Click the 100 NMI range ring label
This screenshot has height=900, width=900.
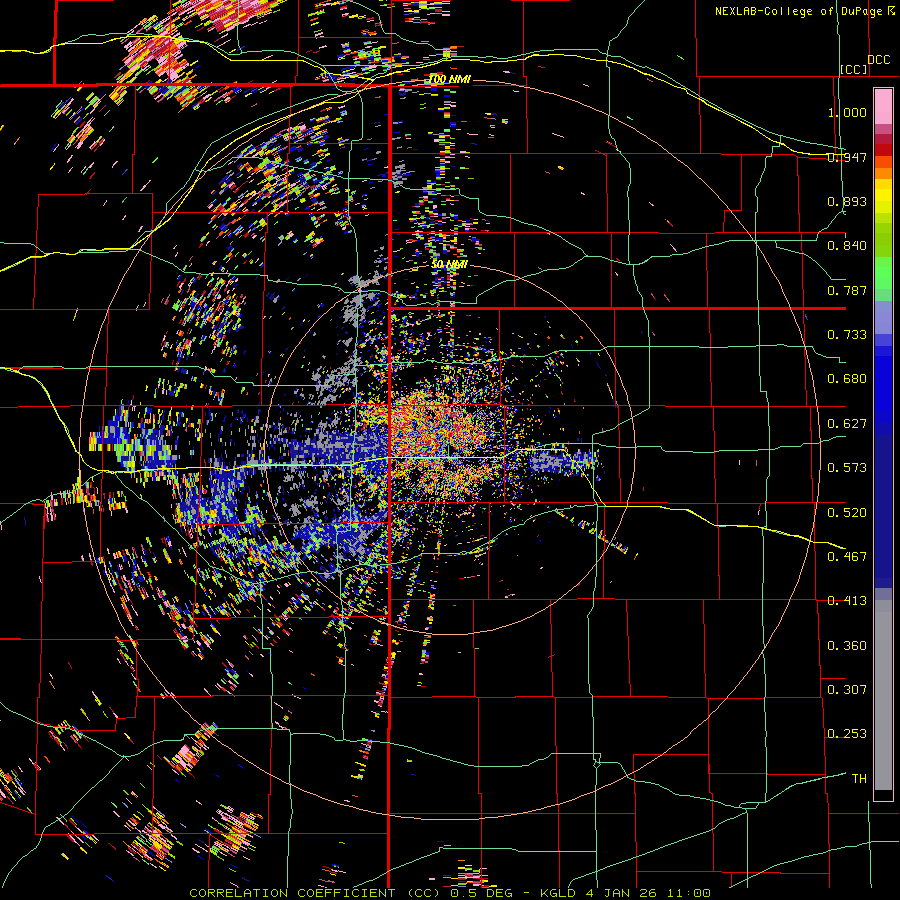[449, 79]
